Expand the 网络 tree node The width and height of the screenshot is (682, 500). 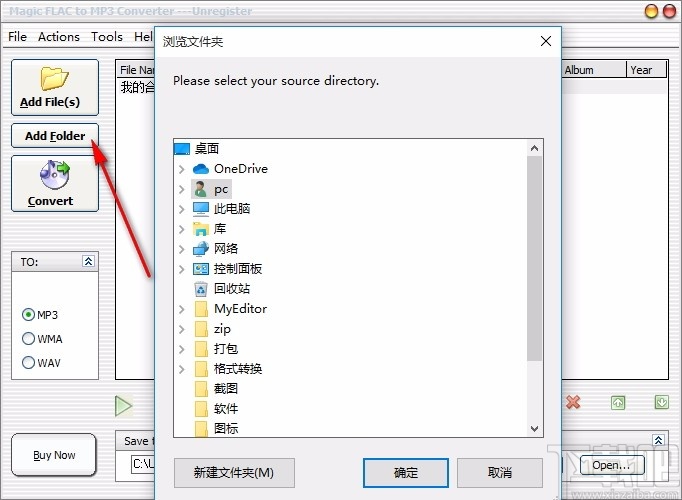point(182,249)
